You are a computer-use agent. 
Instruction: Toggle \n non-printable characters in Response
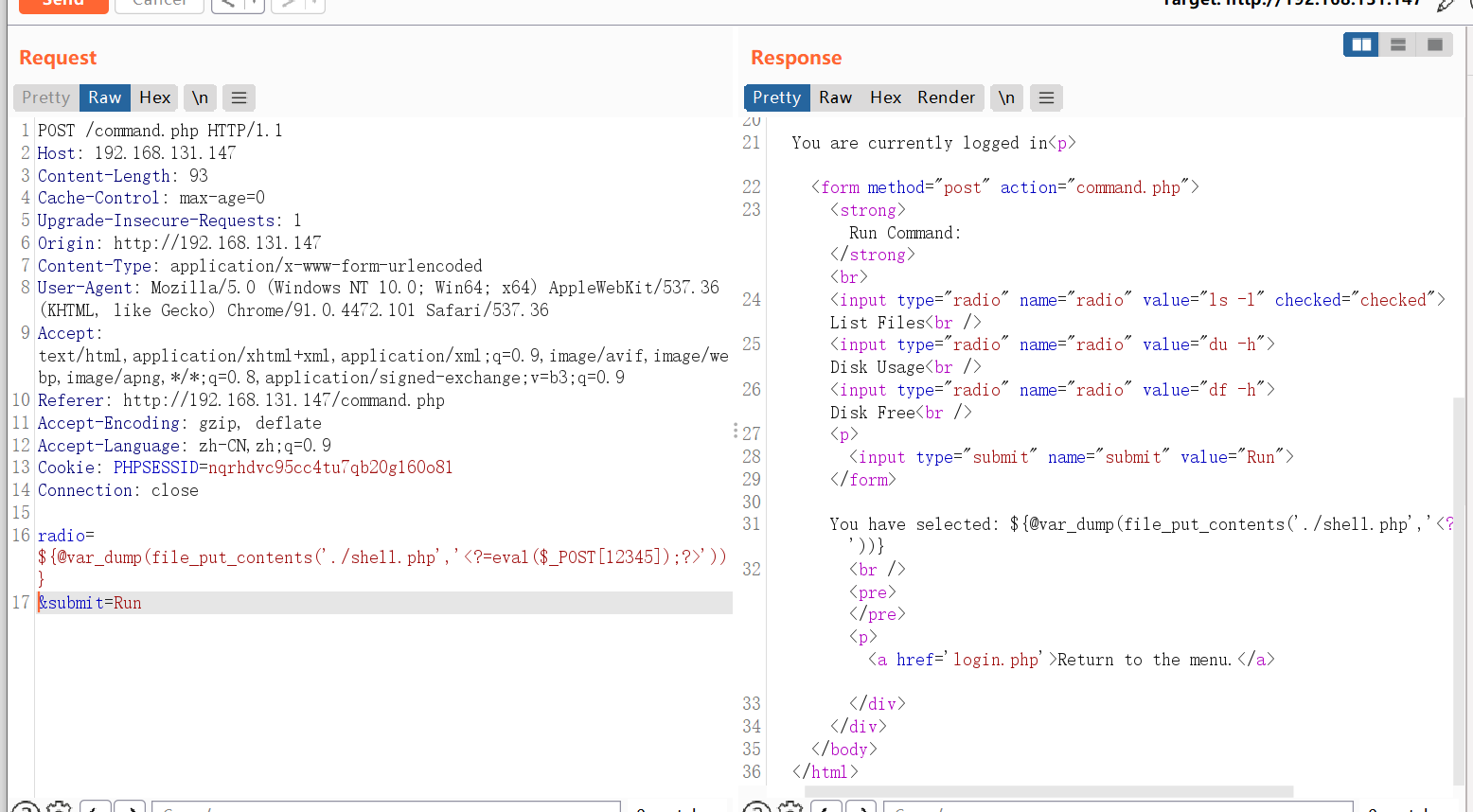pos(1006,97)
